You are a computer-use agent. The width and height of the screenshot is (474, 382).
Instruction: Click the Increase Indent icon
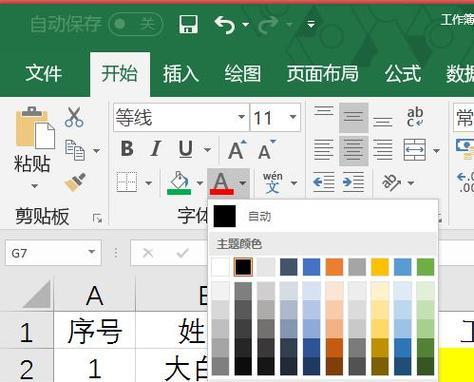(353, 182)
